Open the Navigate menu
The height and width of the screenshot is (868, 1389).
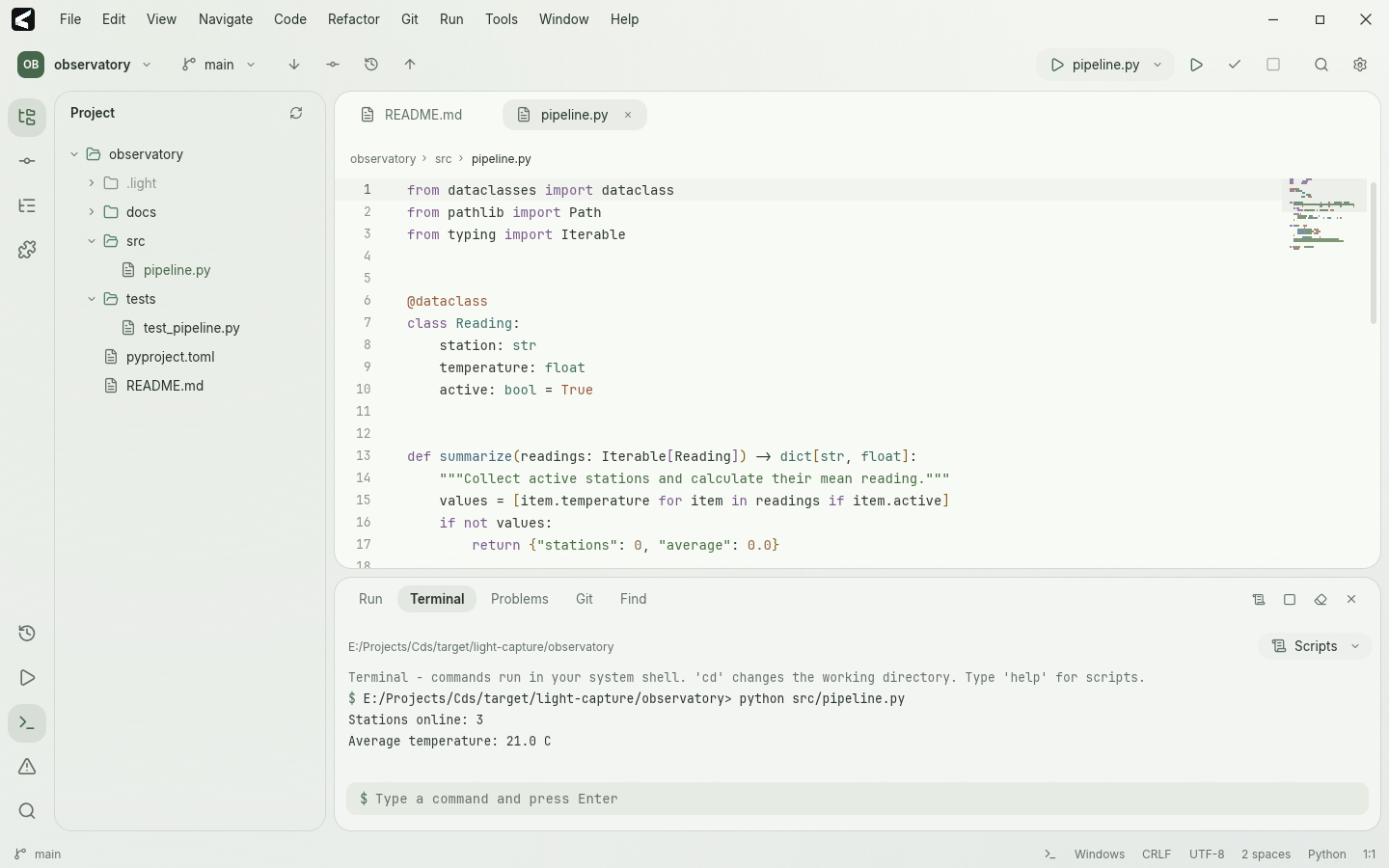[x=226, y=19]
